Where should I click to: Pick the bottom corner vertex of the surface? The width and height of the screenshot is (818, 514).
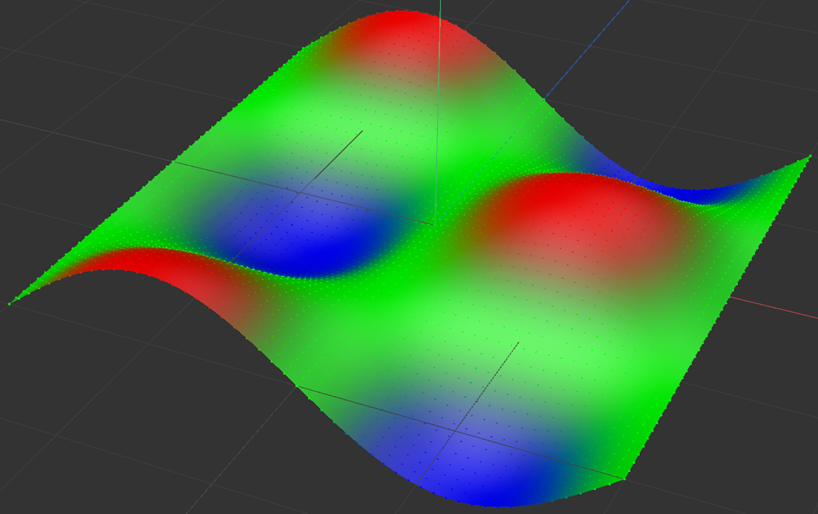tap(625, 479)
